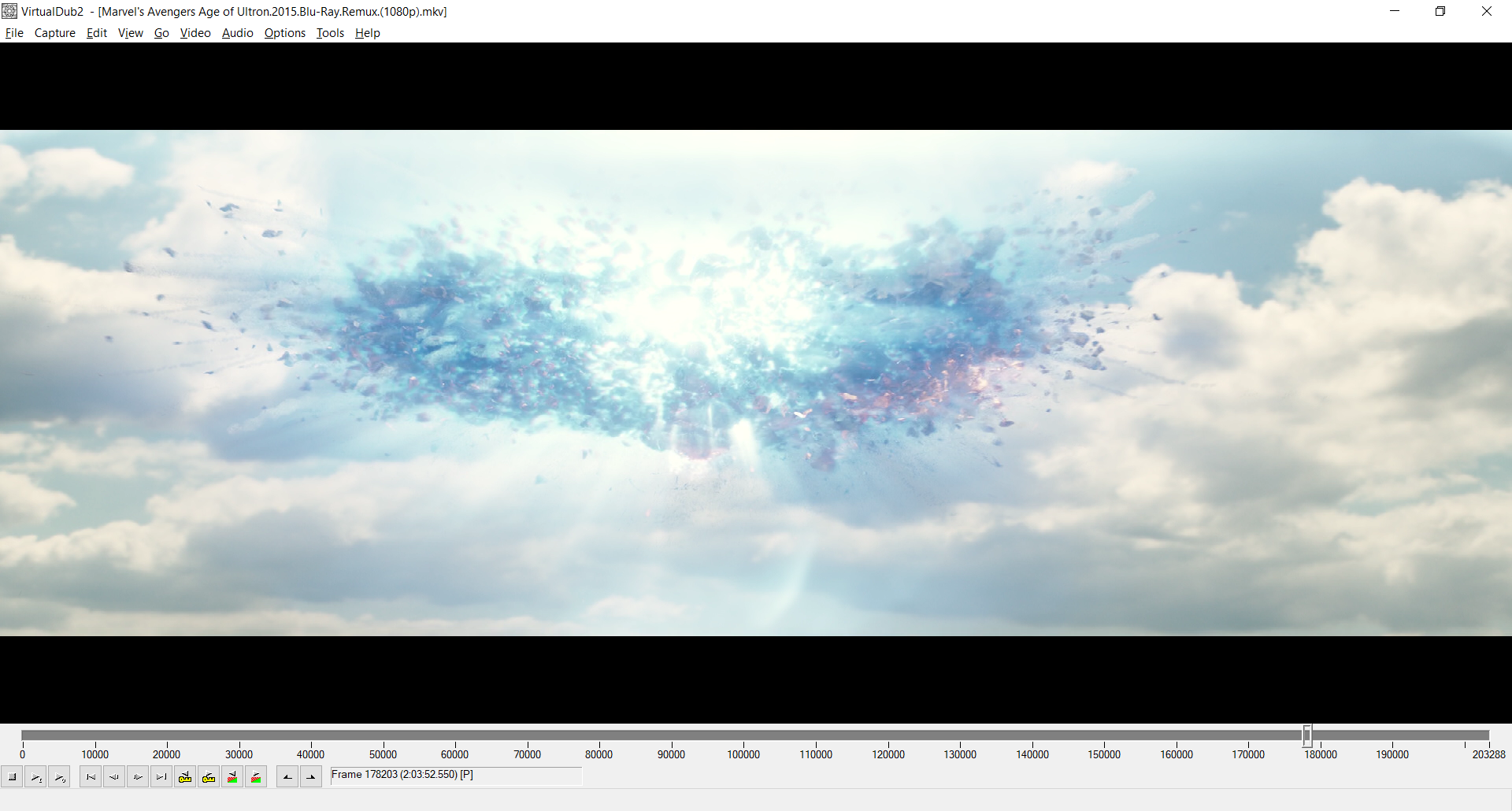Jump to the end of the video
Viewport: 1512px width, 811px height.
(x=161, y=777)
